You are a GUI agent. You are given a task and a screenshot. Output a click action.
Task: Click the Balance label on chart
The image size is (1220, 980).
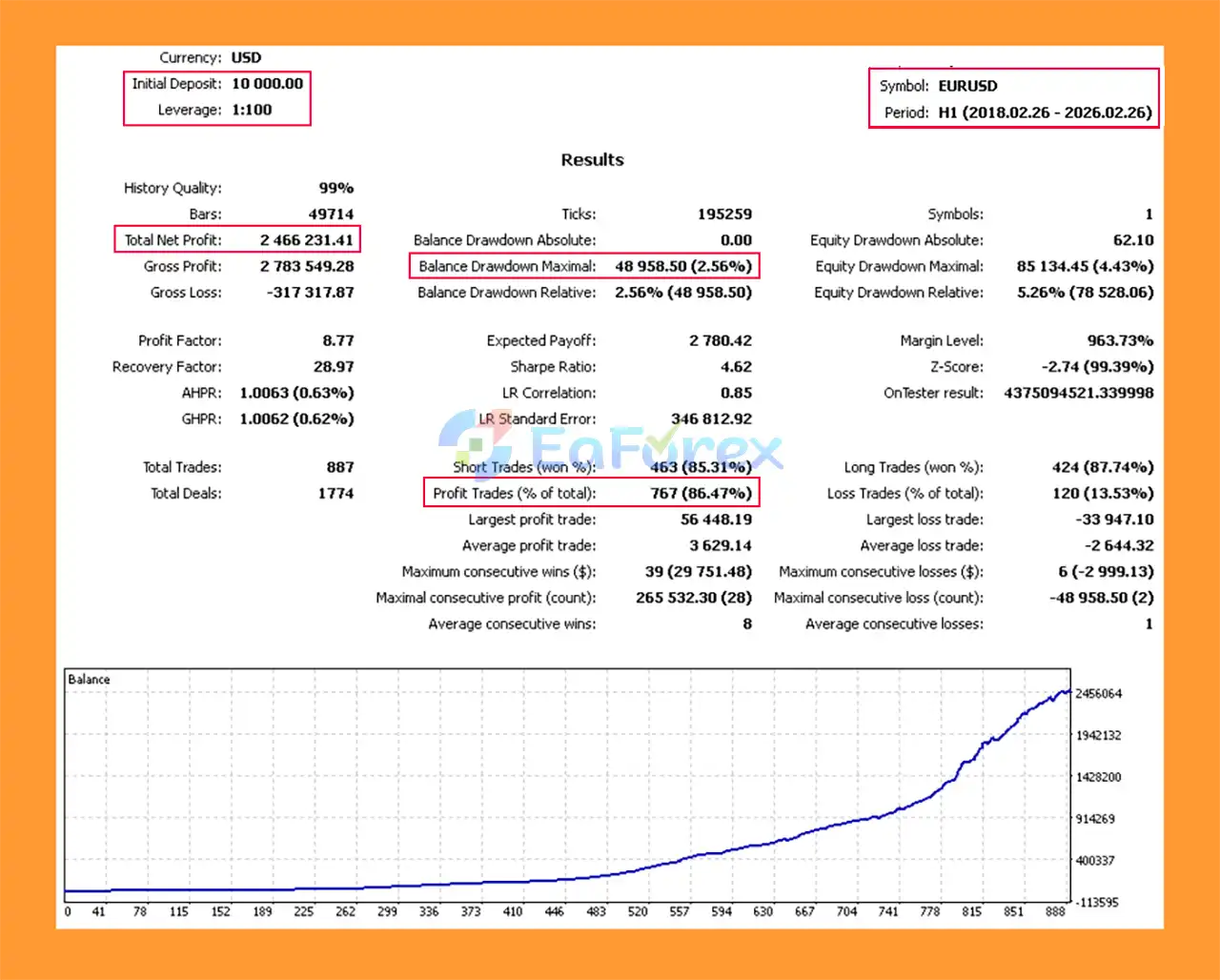click(89, 680)
